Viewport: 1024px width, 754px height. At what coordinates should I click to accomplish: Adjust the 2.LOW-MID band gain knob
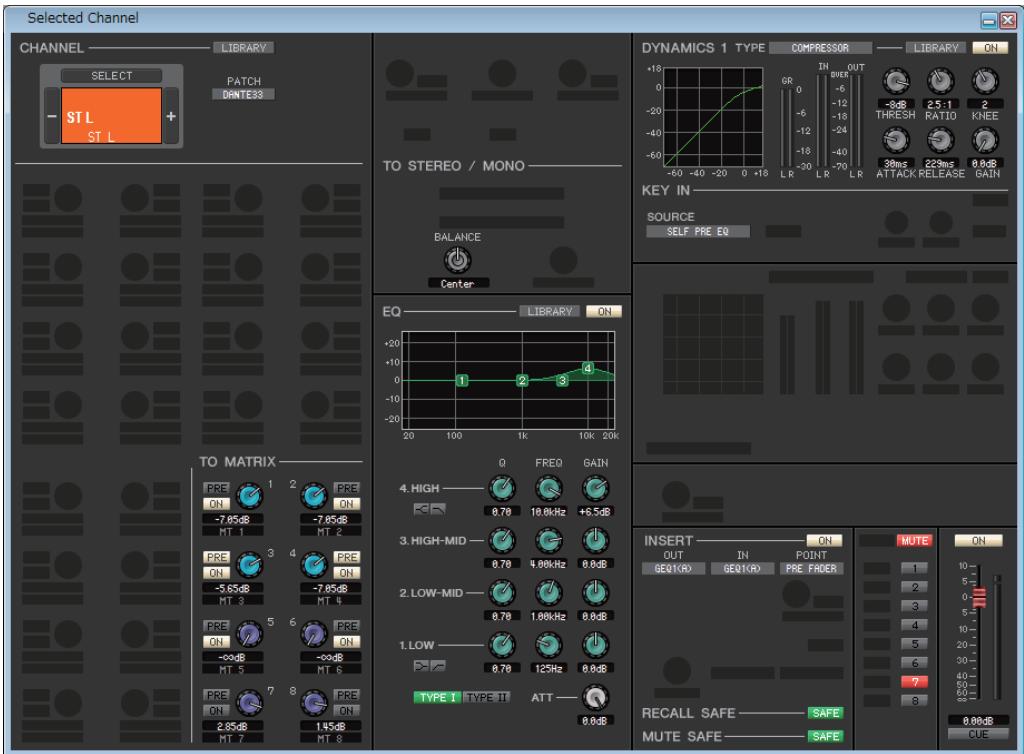click(595, 593)
